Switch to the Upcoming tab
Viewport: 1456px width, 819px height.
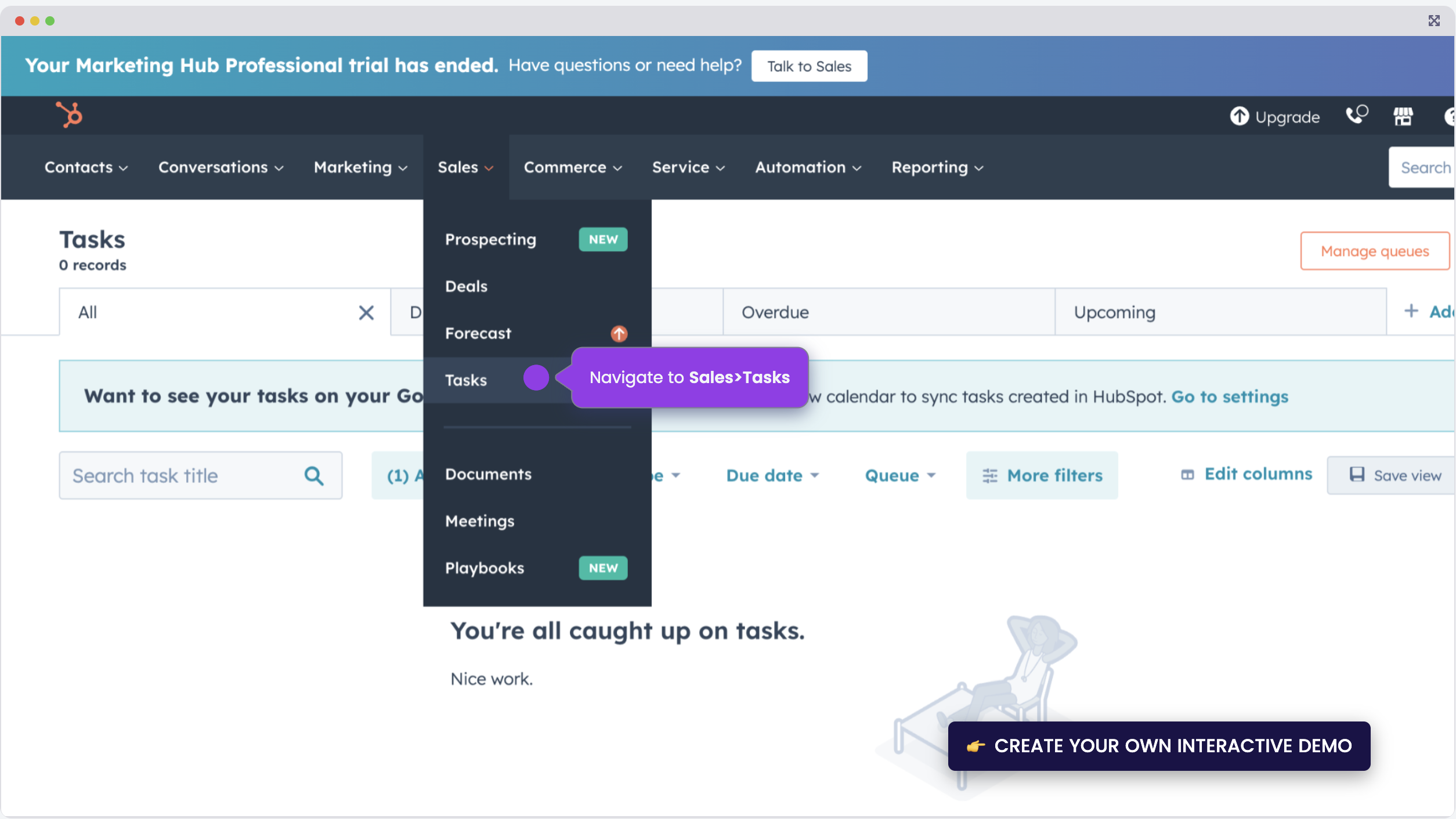click(1114, 312)
